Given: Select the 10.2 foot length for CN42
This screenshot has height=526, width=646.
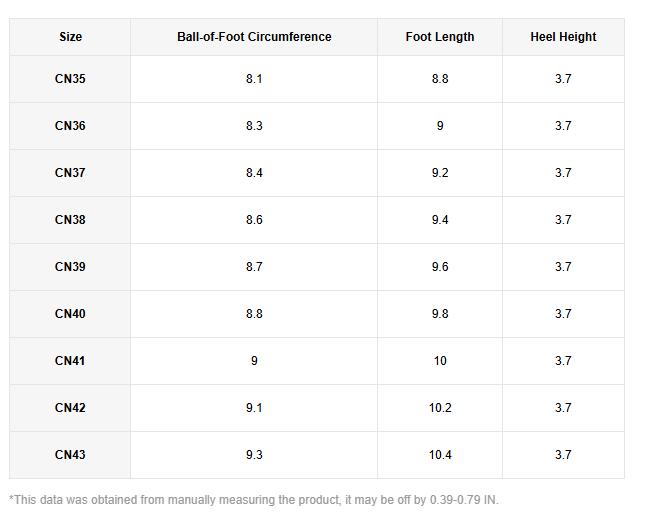Looking at the screenshot, I should click(440, 408).
